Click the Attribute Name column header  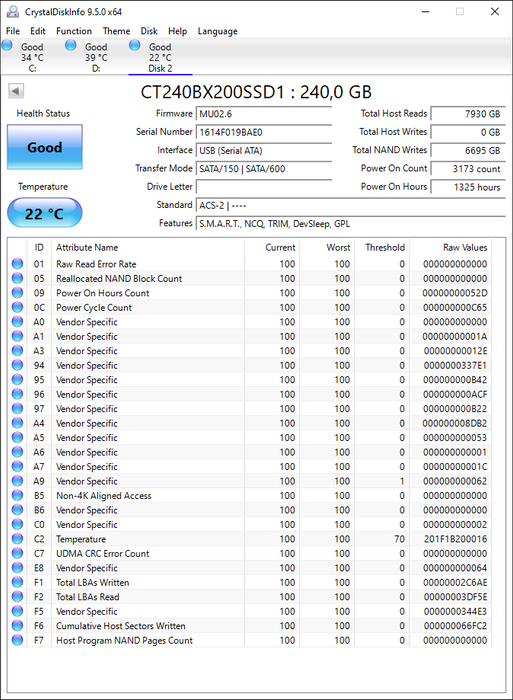147,247
